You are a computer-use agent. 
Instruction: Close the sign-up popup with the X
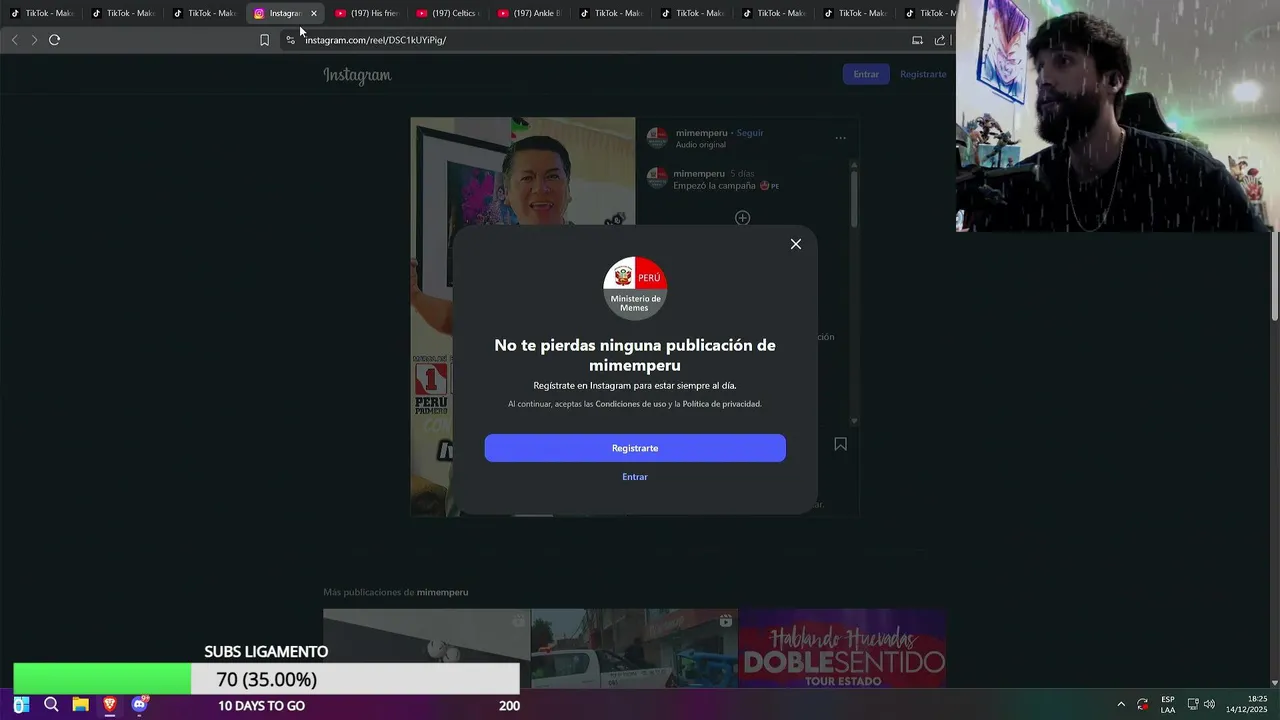pyautogui.click(x=796, y=244)
